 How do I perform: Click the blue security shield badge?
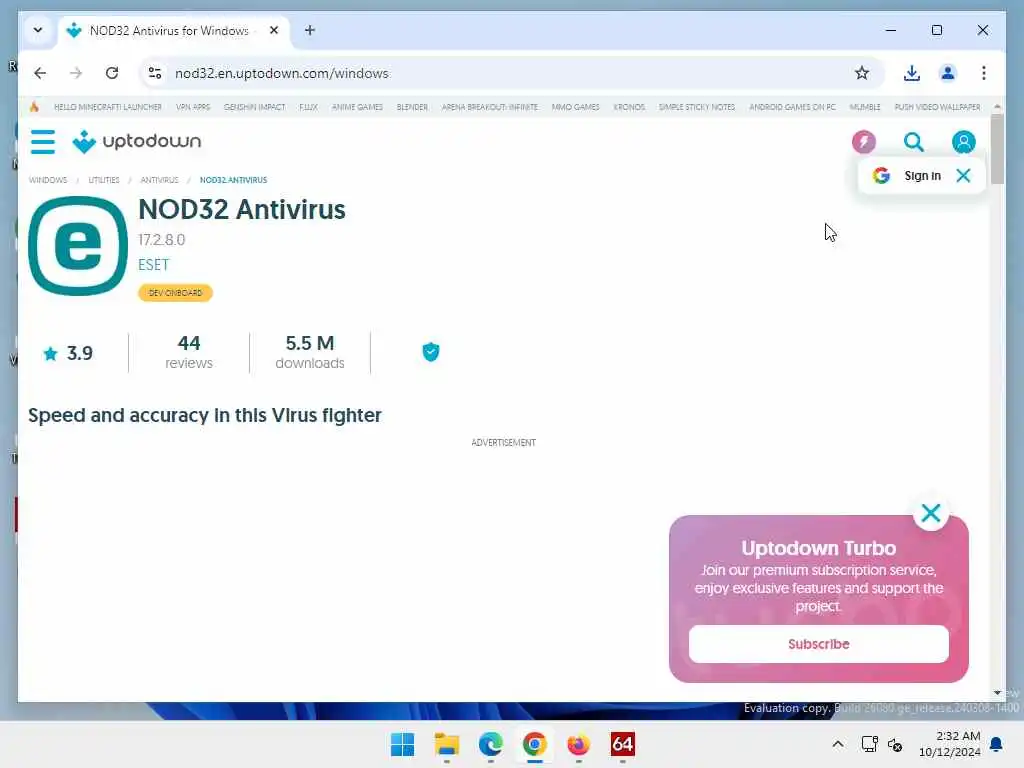click(430, 352)
